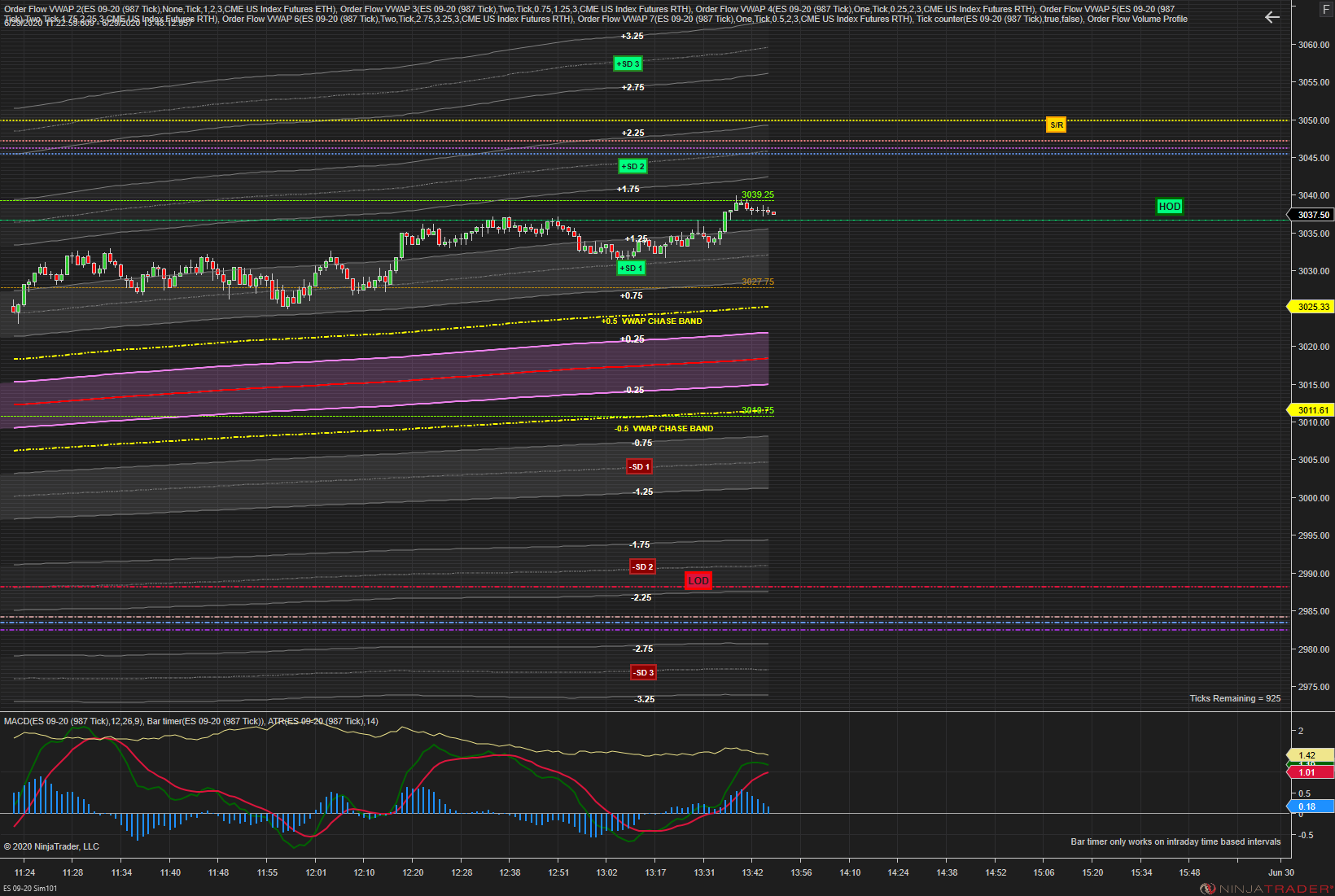Click the Jun 30 date axis label

(x=1280, y=872)
